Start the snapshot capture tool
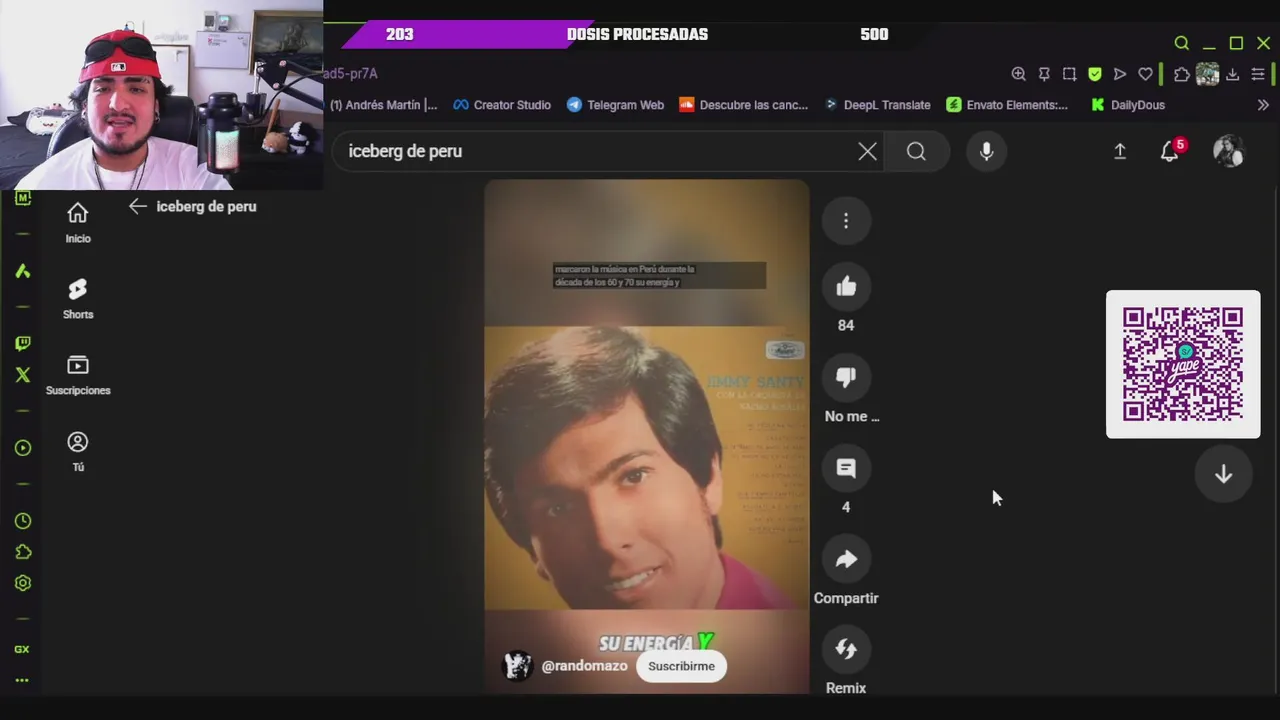Viewport: 1280px width, 720px height. pyautogui.click(x=1069, y=74)
